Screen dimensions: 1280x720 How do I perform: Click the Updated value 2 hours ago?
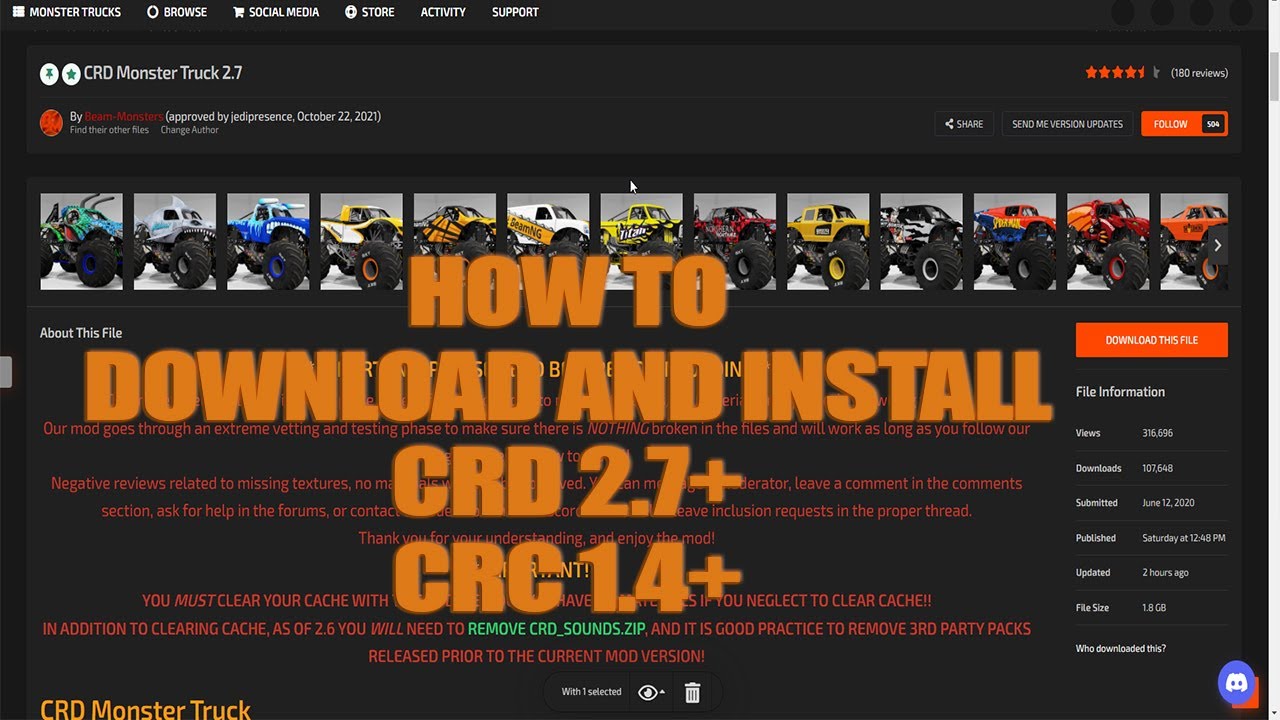pos(1165,573)
